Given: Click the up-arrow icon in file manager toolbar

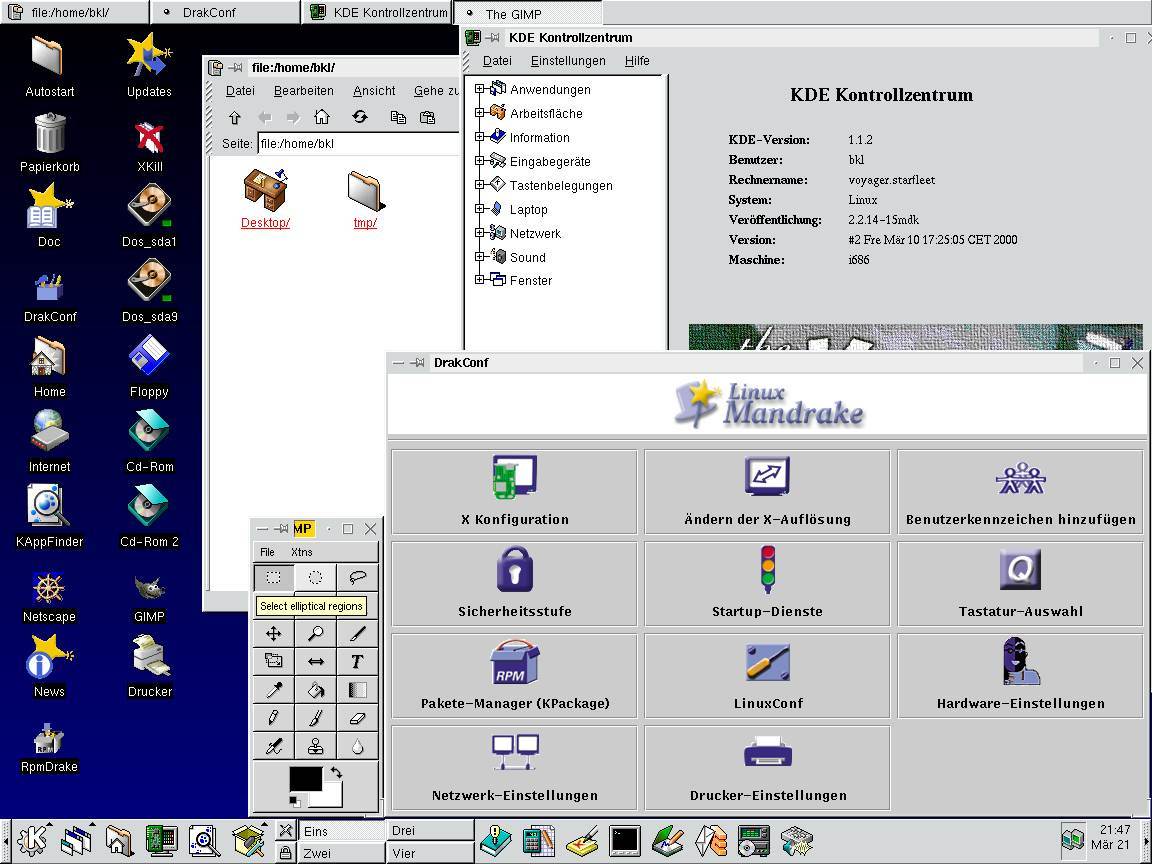Looking at the screenshot, I should tap(234, 117).
